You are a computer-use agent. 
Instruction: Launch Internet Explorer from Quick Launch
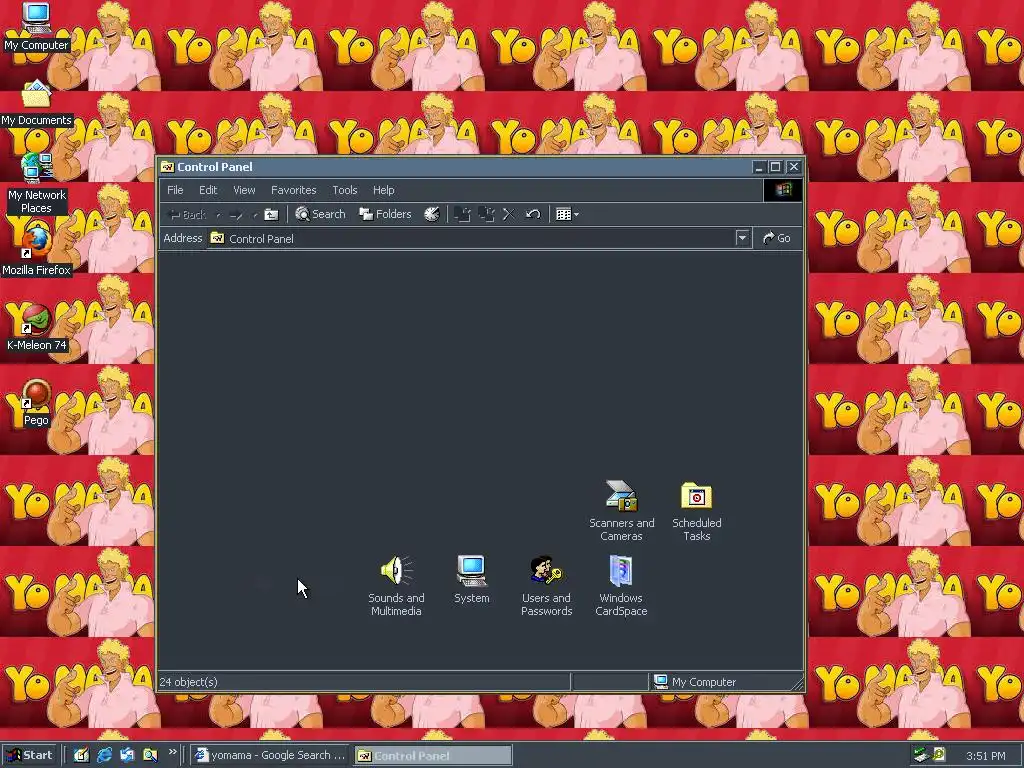[104, 755]
